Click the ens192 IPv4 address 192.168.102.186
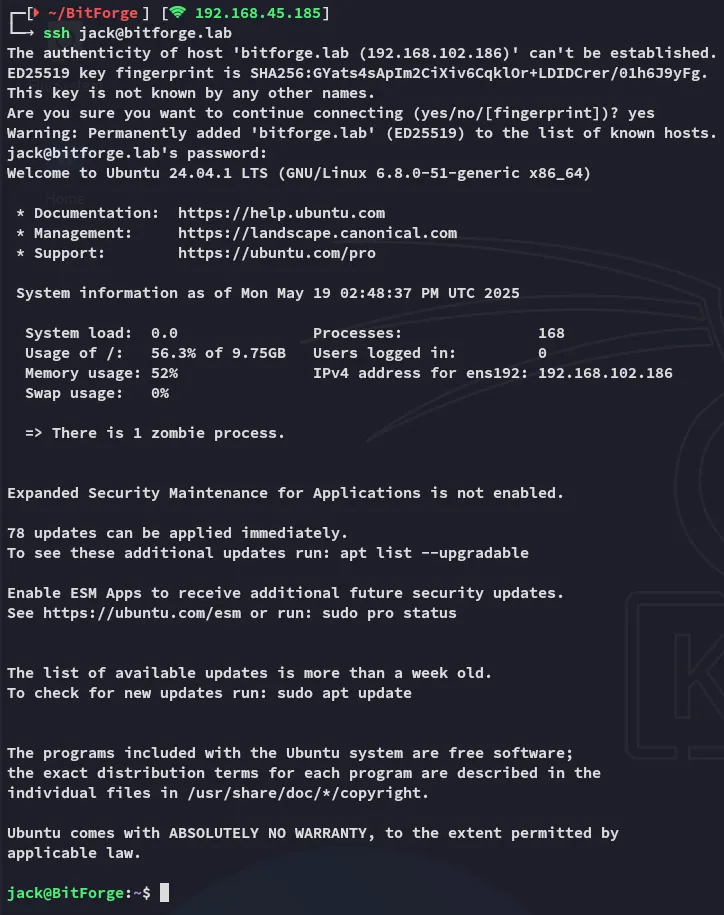724x915 pixels. (x=605, y=373)
